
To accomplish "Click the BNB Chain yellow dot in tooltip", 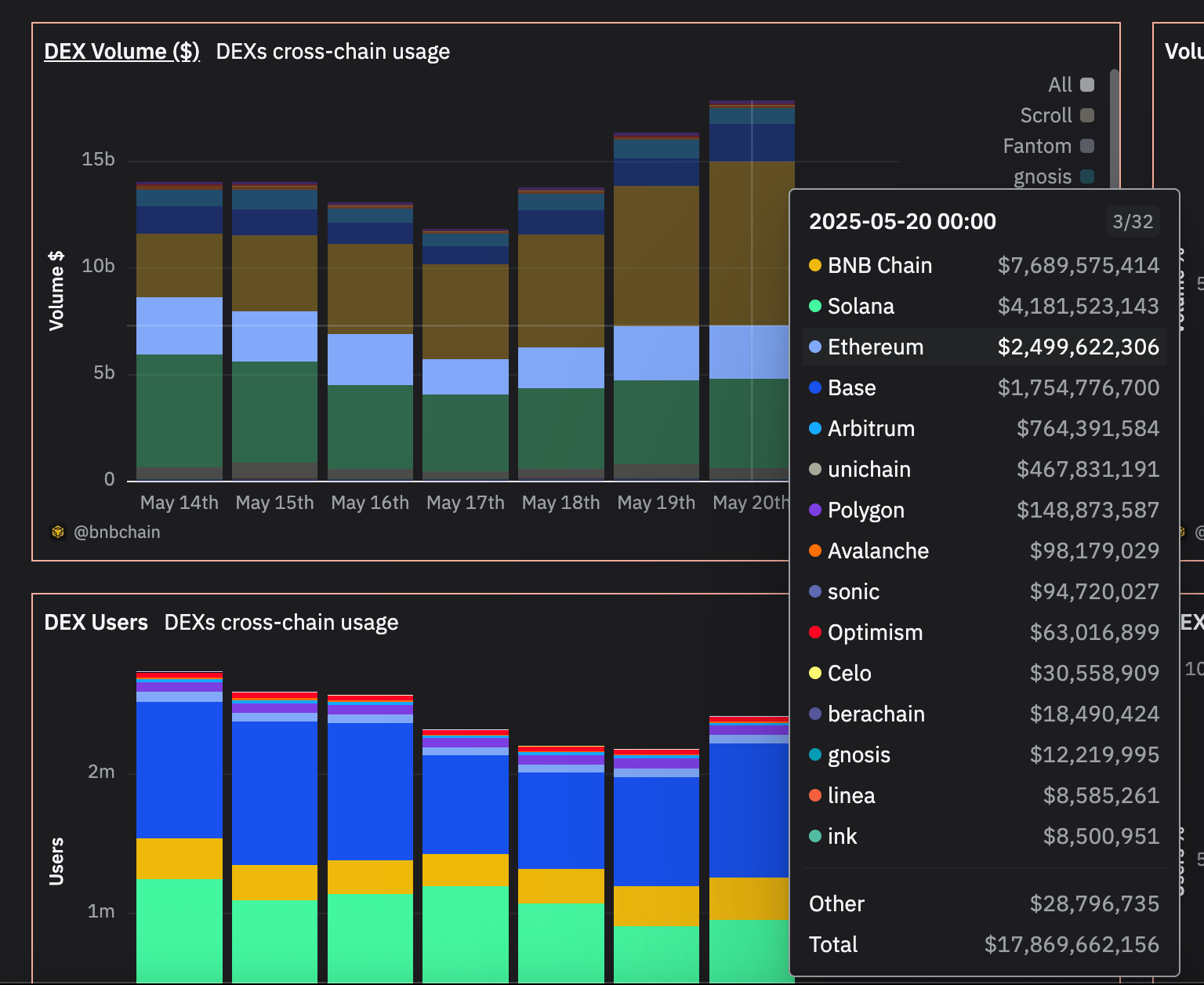I will point(815,265).
